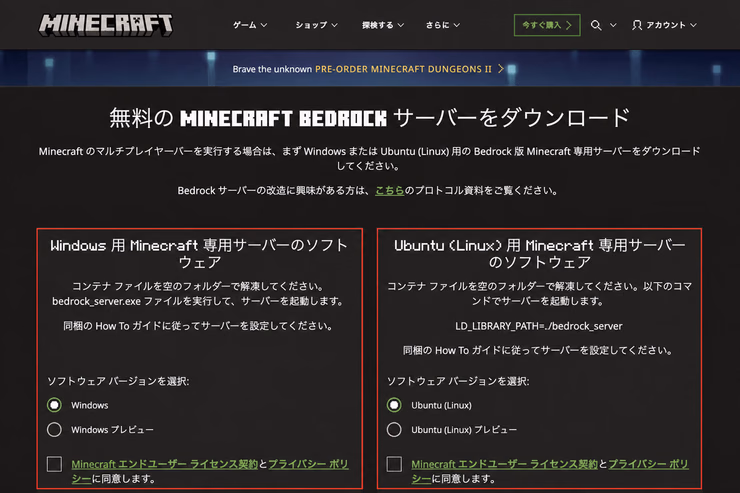The height and width of the screenshot is (493, 740).
Task: Expand the アカウント dropdown chevron
Action: pyautogui.click(x=693, y=25)
